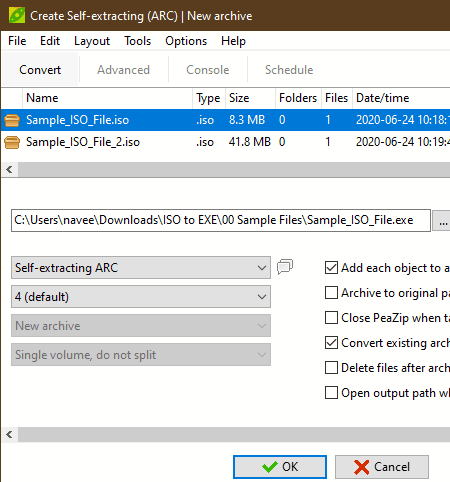Click the browse (...) button beside output path
This screenshot has height=482, width=450.
click(442, 220)
